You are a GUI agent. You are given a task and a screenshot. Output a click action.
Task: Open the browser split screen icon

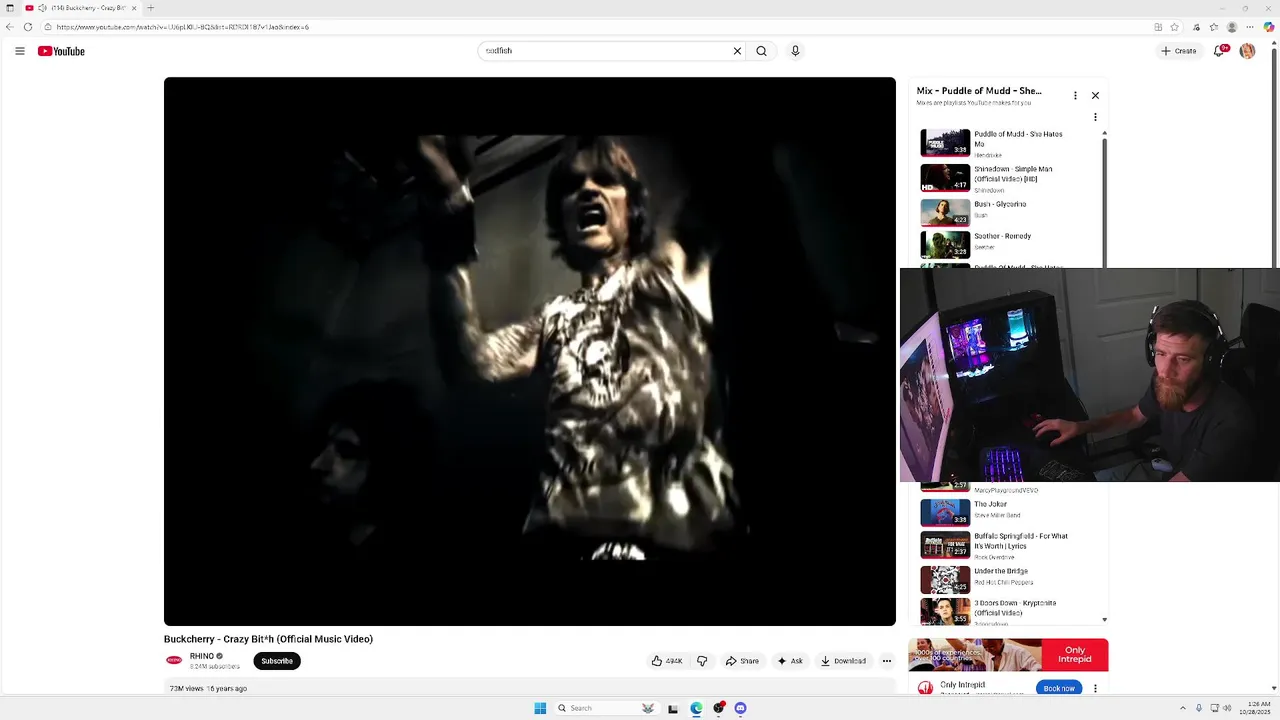click(x=1158, y=27)
